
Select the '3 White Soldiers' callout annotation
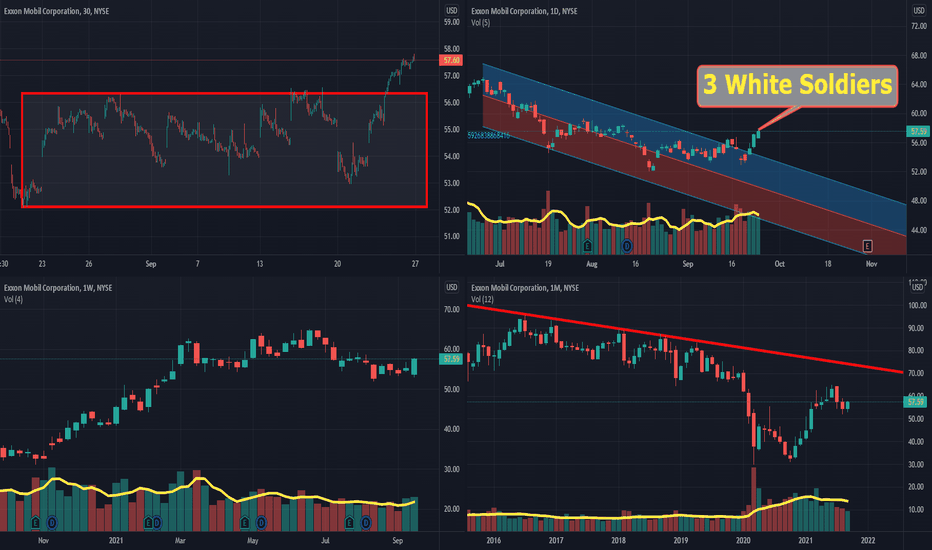click(x=797, y=86)
